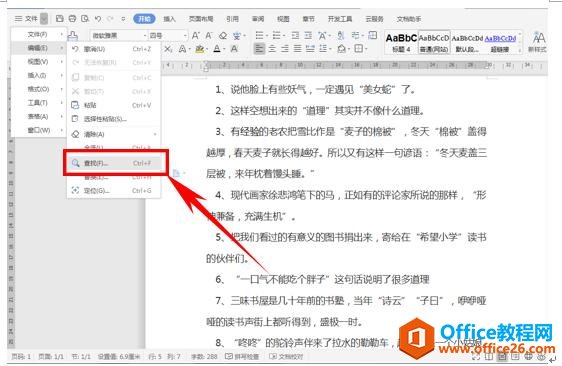This screenshot has width=562, height=366.
Task: Click the text highlight color button
Action: point(200,49)
